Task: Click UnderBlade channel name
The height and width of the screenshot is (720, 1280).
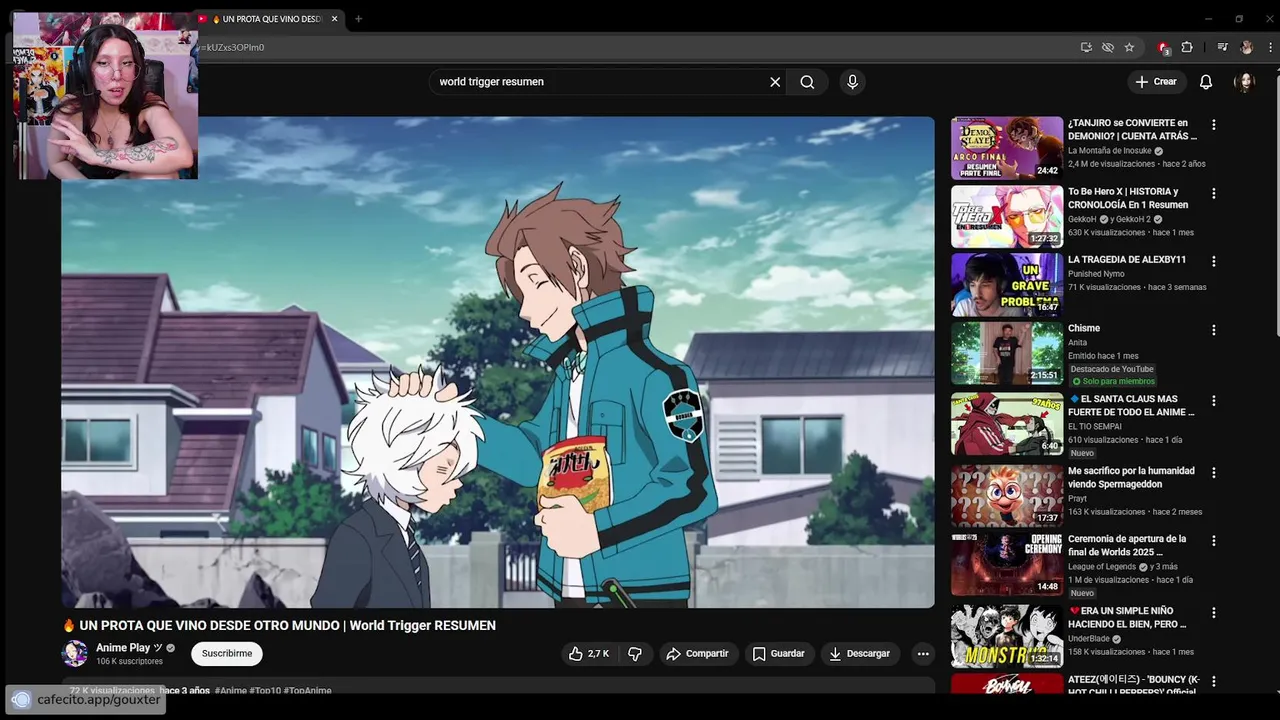Action: [1089, 639]
